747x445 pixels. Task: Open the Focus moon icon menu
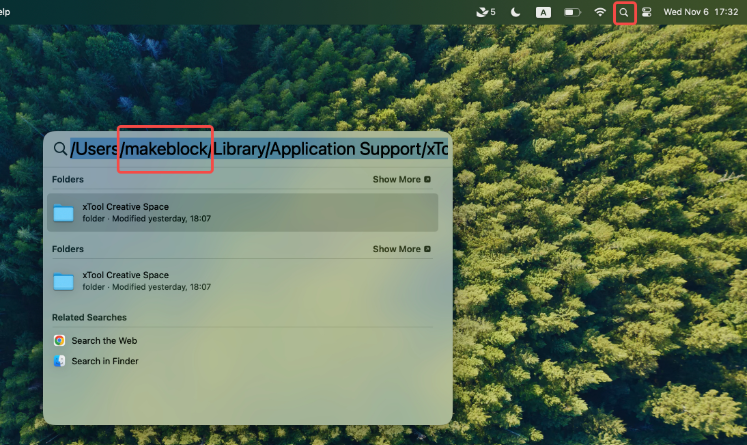coord(515,12)
